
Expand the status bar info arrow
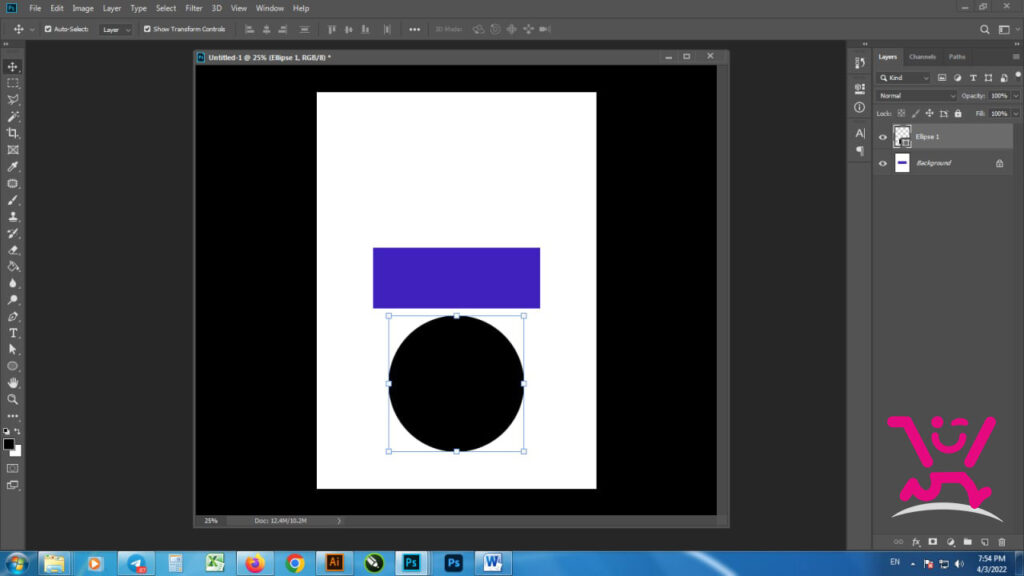click(339, 521)
